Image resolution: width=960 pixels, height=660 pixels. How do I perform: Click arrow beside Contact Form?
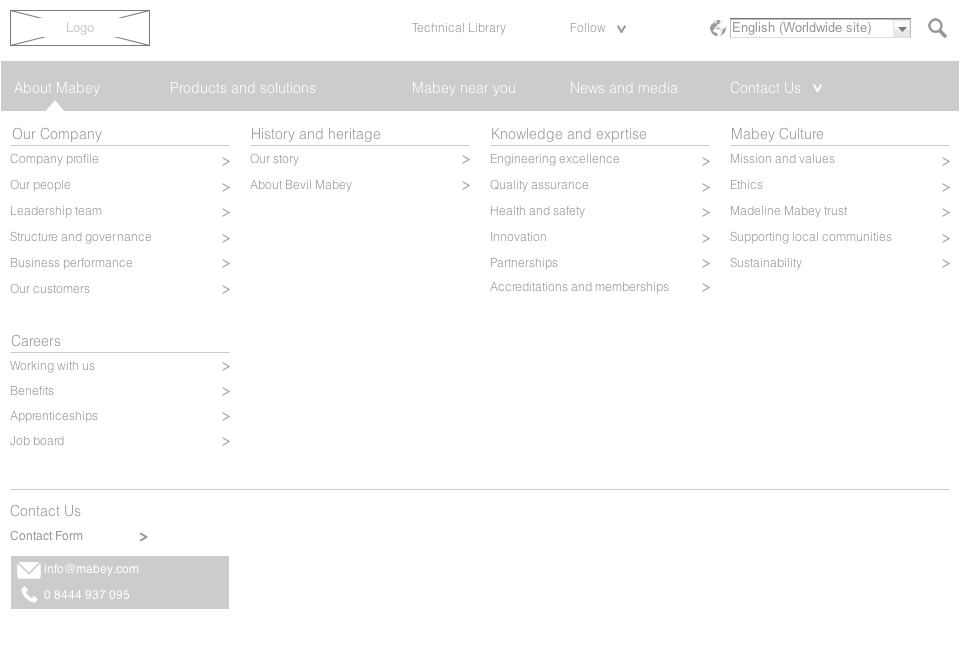(x=143, y=537)
